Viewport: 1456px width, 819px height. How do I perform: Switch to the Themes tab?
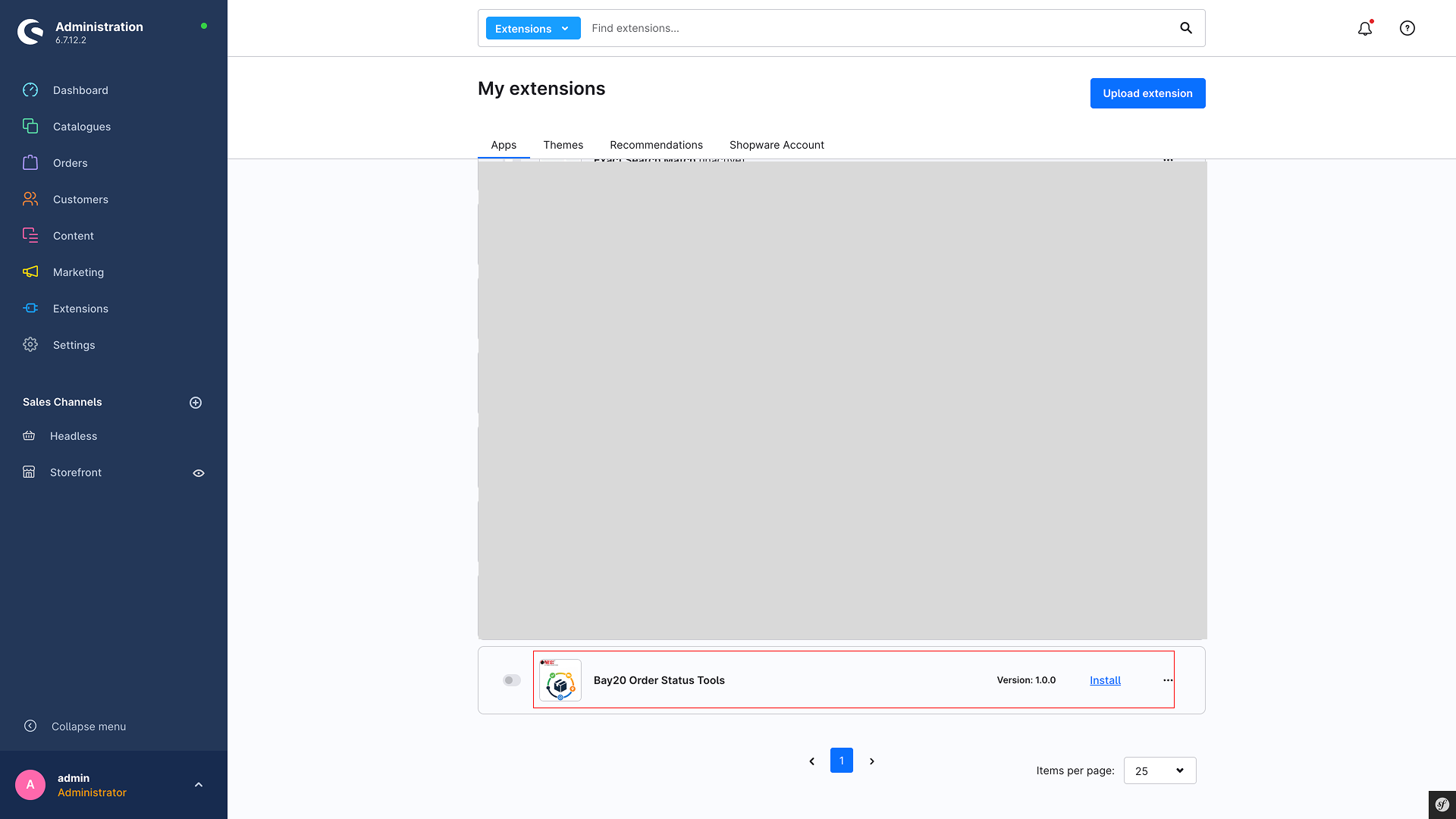pos(563,145)
